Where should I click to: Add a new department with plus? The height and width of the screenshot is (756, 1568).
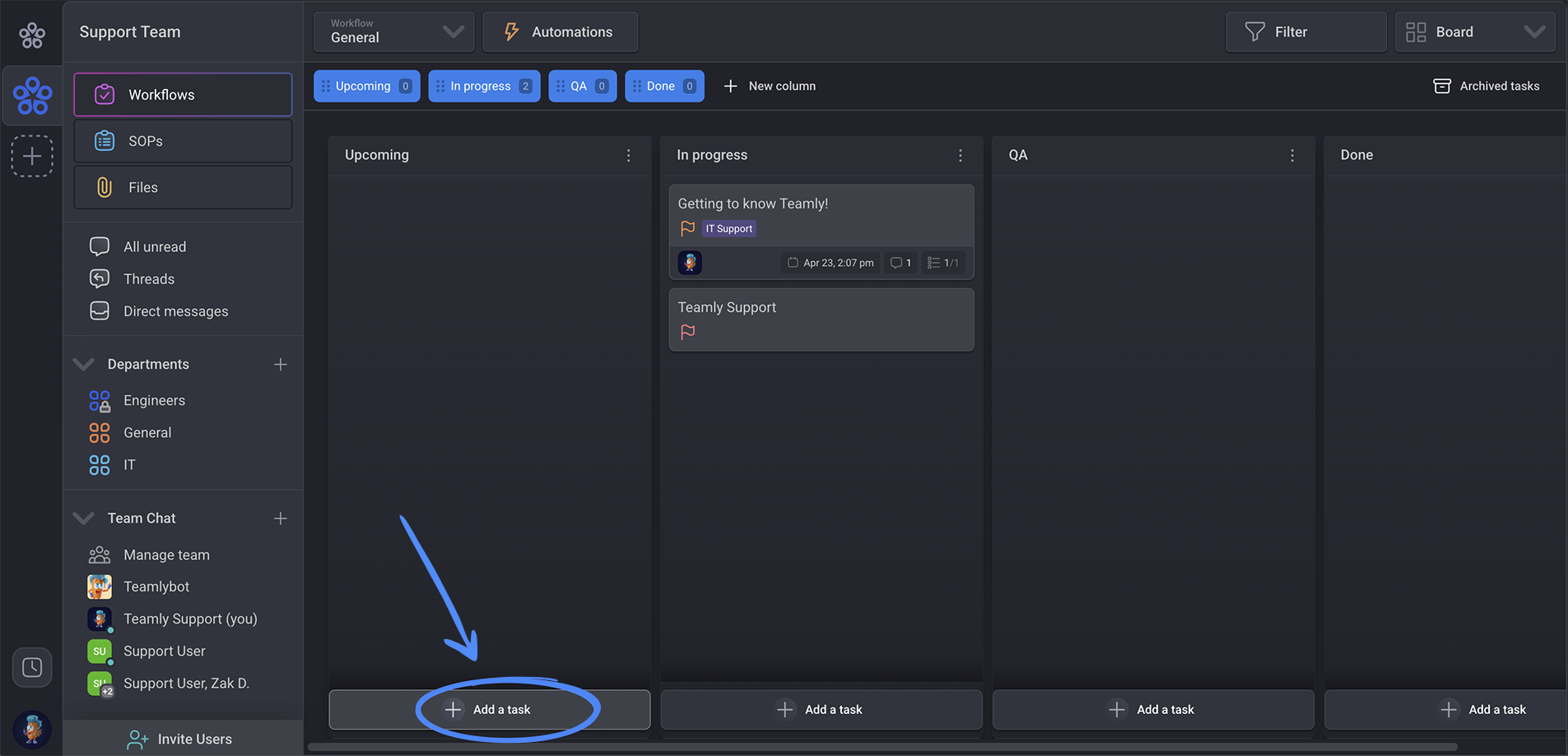281,364
